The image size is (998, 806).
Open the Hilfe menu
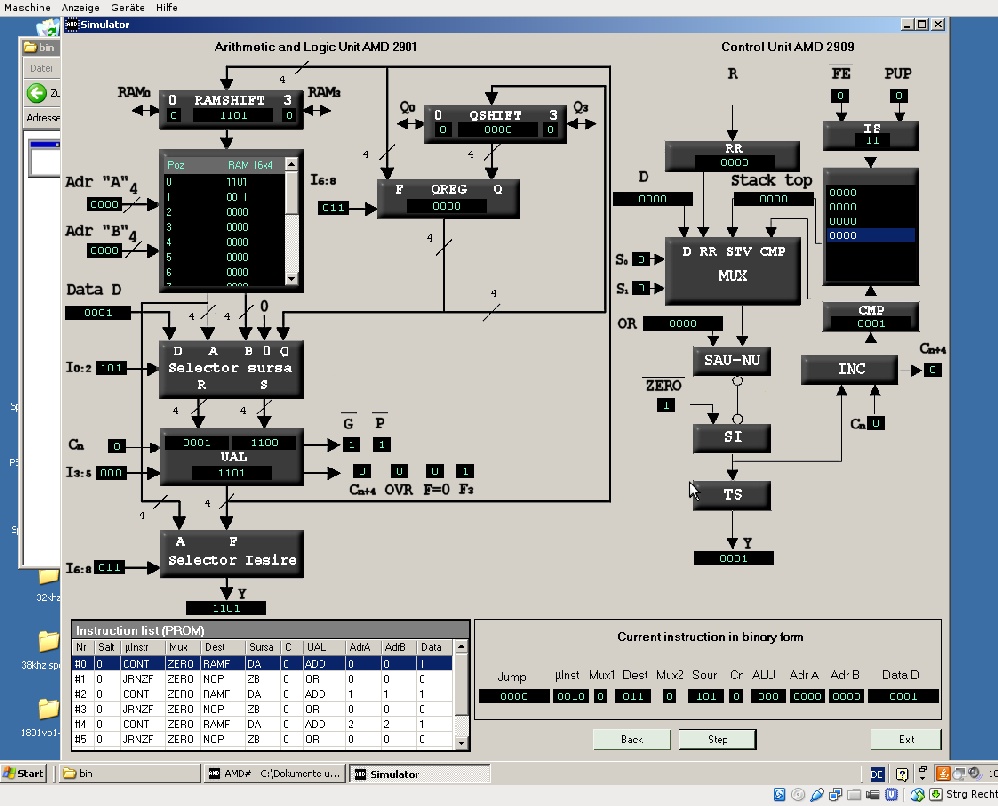click(x=167, y=8)
